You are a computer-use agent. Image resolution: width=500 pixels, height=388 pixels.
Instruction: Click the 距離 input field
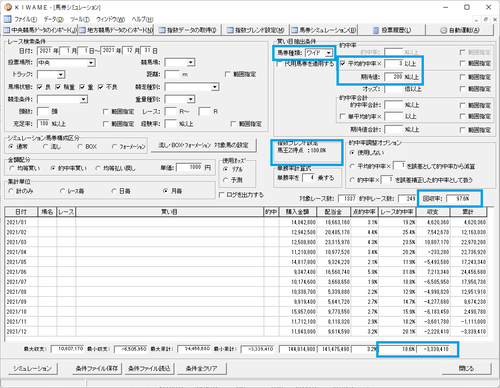(172, 74)
